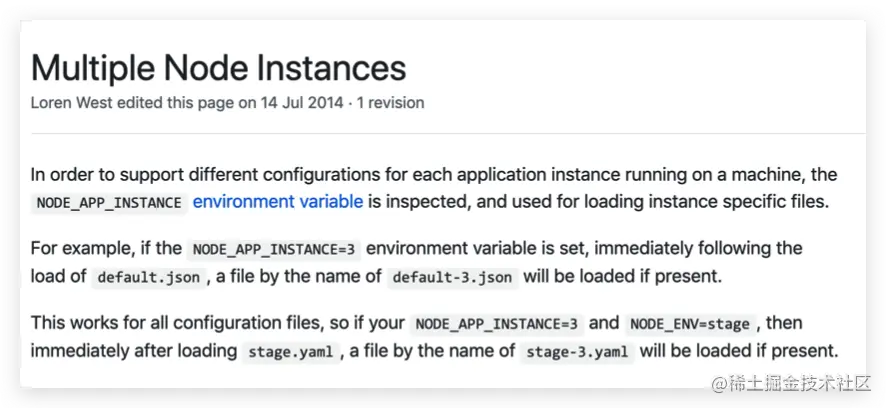Viewport: 886px width, 408px height.
Task: Click the words 'For example' in second paragraph
Action: coord(76,248)
